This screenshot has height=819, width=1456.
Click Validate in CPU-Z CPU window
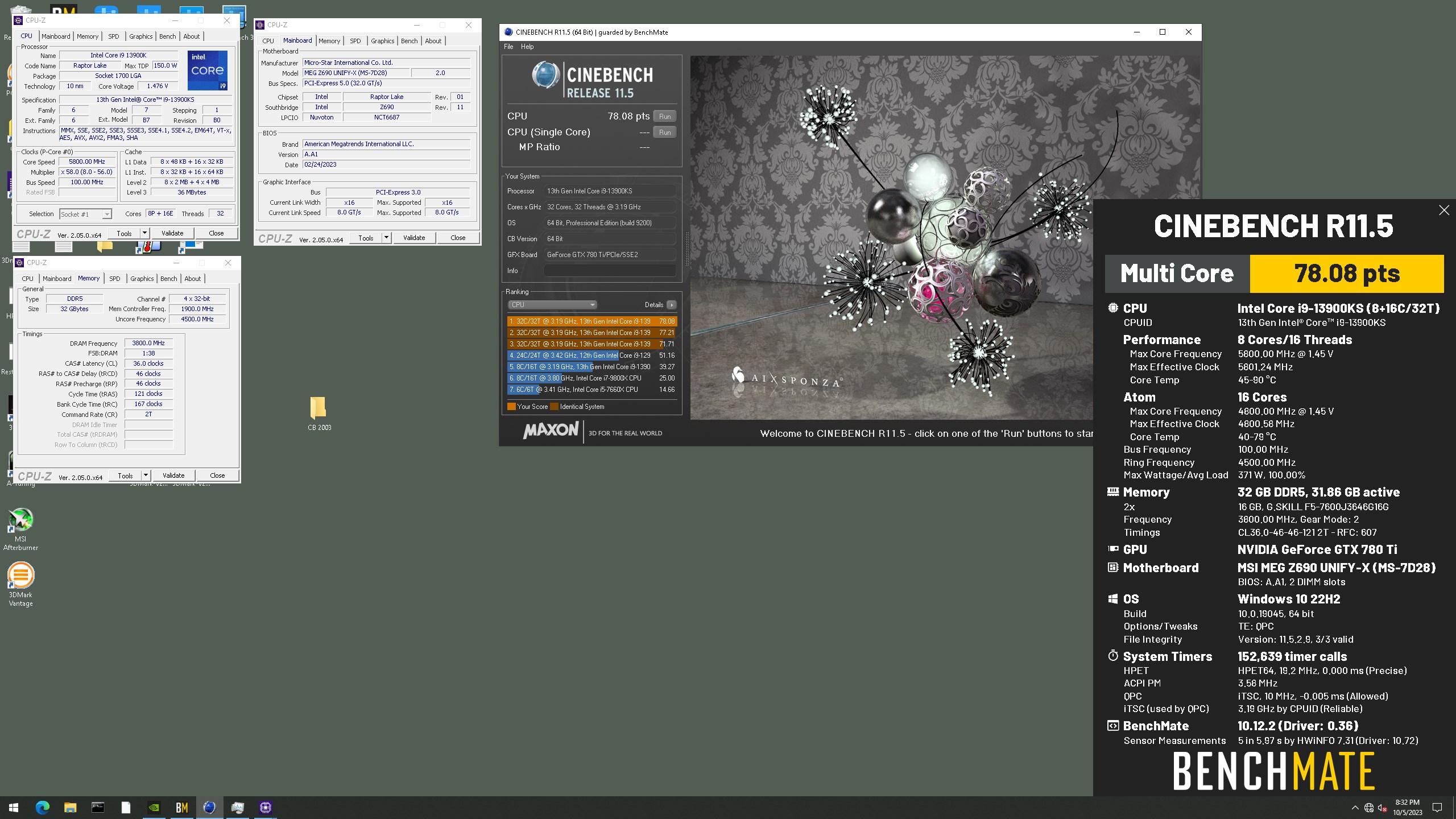coord(172,233)
